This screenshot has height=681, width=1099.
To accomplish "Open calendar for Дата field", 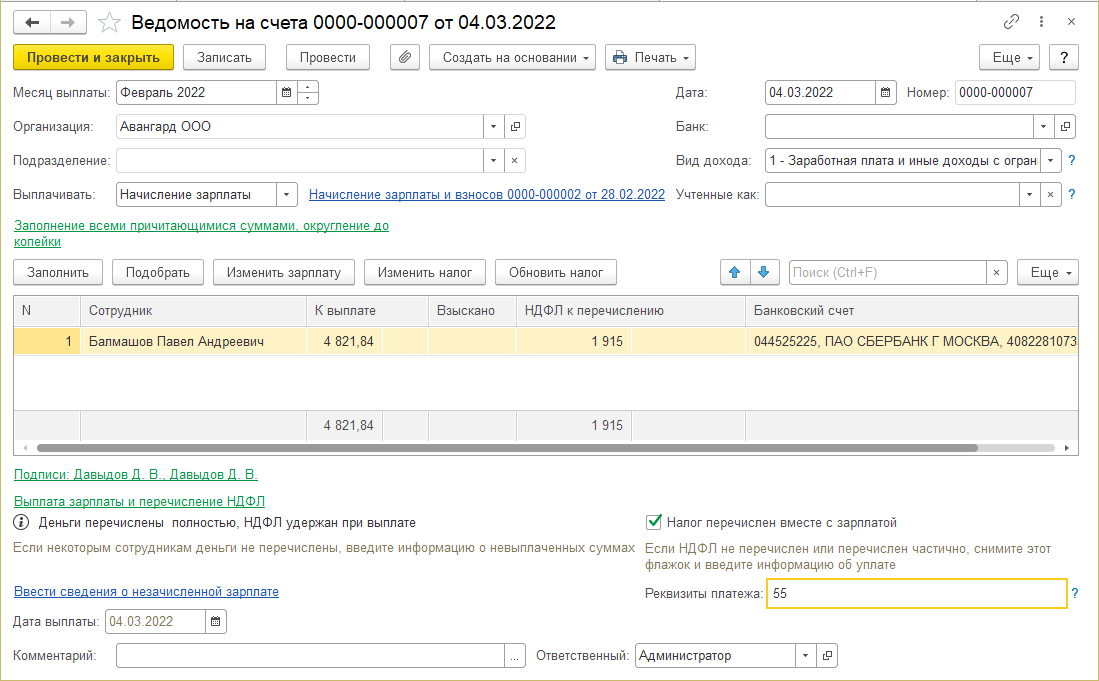I will [x=886, y=93].
